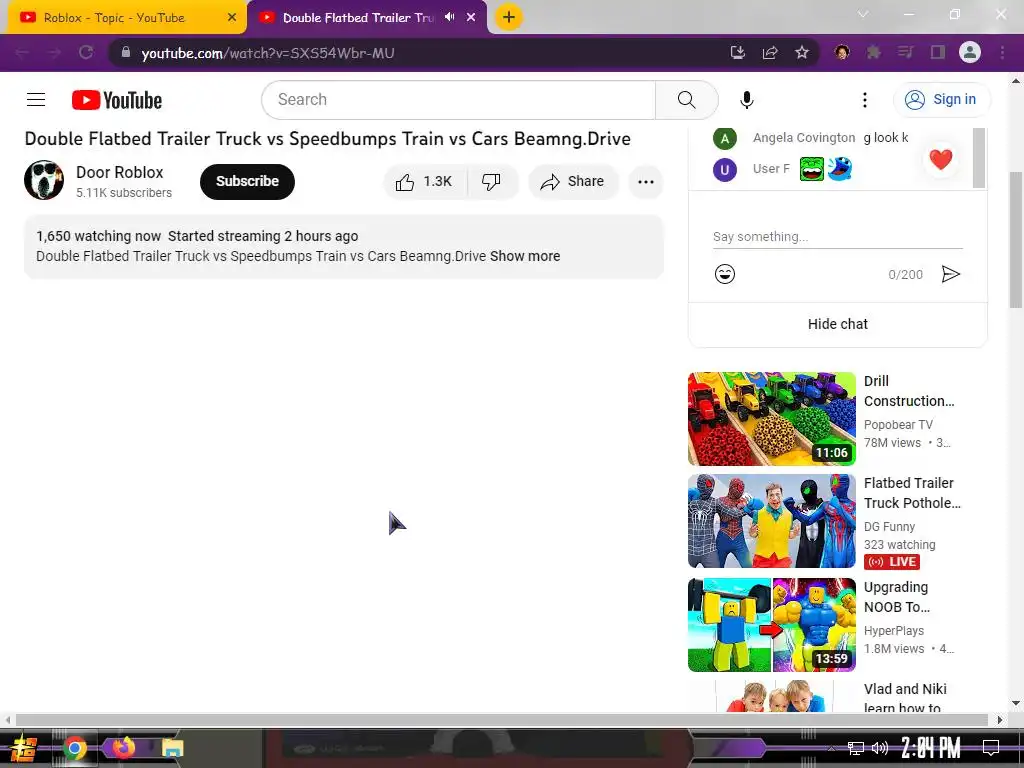Open more actions ellipsis under video
Screen dimensions: 1024x768
[x=646, y=182]
